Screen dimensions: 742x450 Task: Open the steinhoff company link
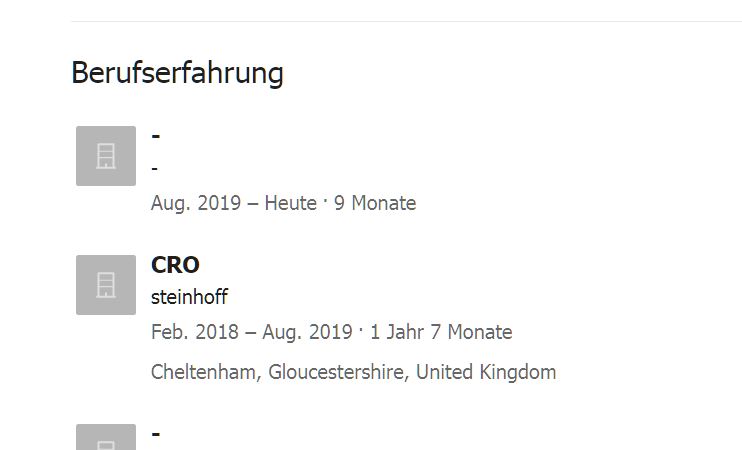click(189, 297)
